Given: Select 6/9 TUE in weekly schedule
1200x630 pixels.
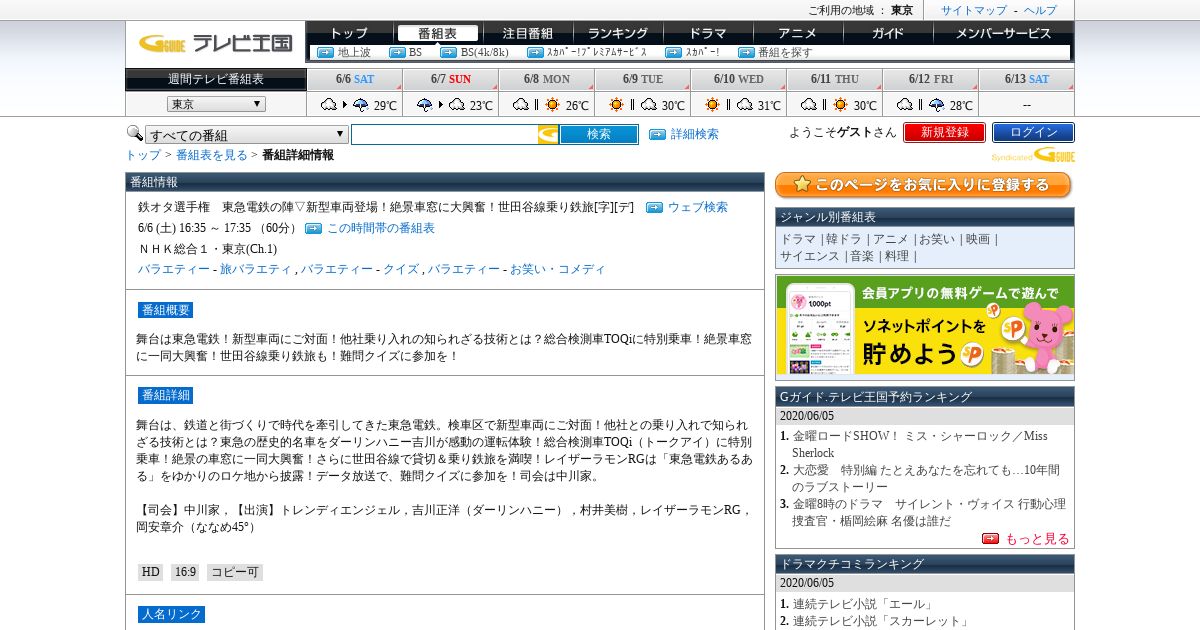Looking at the screenshot, I should coord(643,79).
